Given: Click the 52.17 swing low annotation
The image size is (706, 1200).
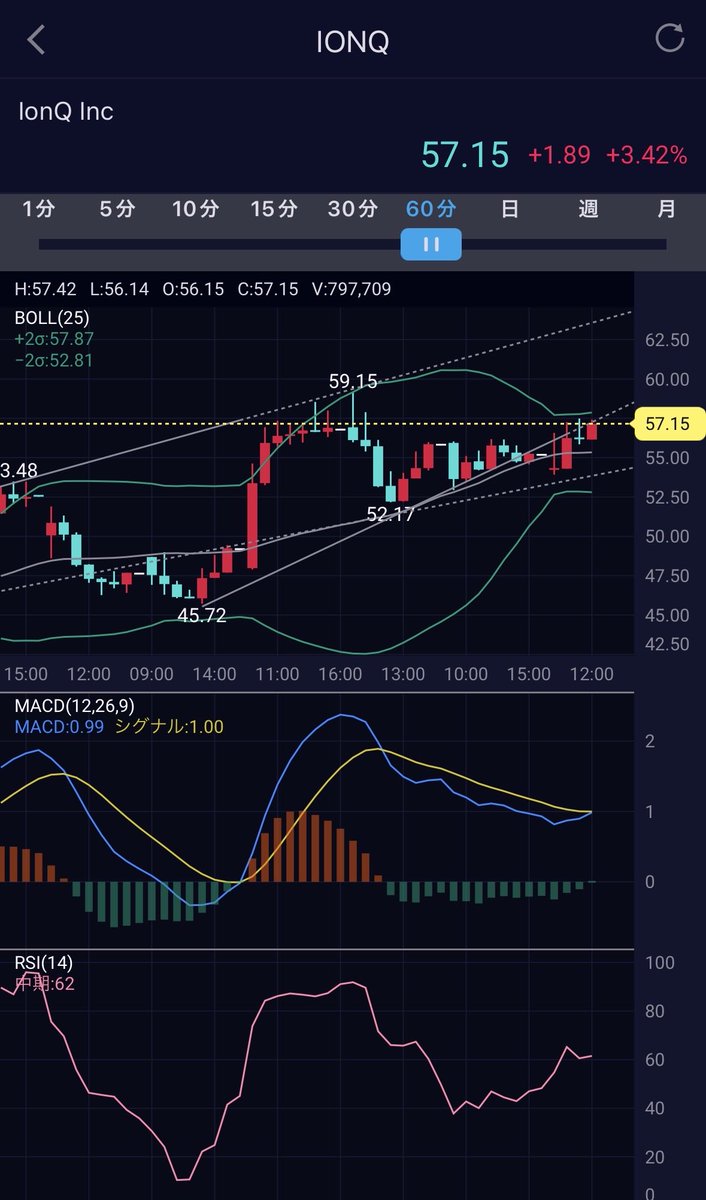Looking at the screenshot, I should pyautogui.click(x=391, y=515).
